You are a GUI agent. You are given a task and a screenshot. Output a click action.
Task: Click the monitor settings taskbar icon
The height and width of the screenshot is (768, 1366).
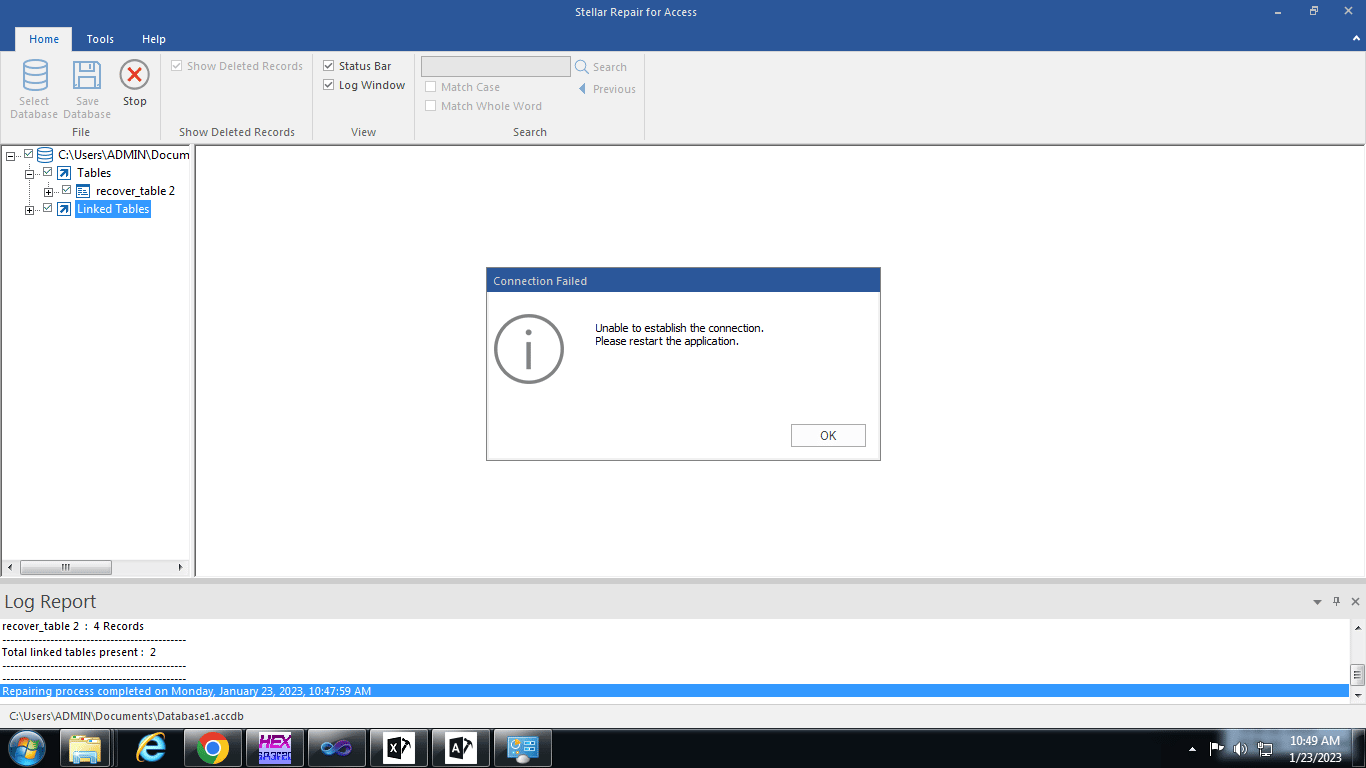(522, 748)
